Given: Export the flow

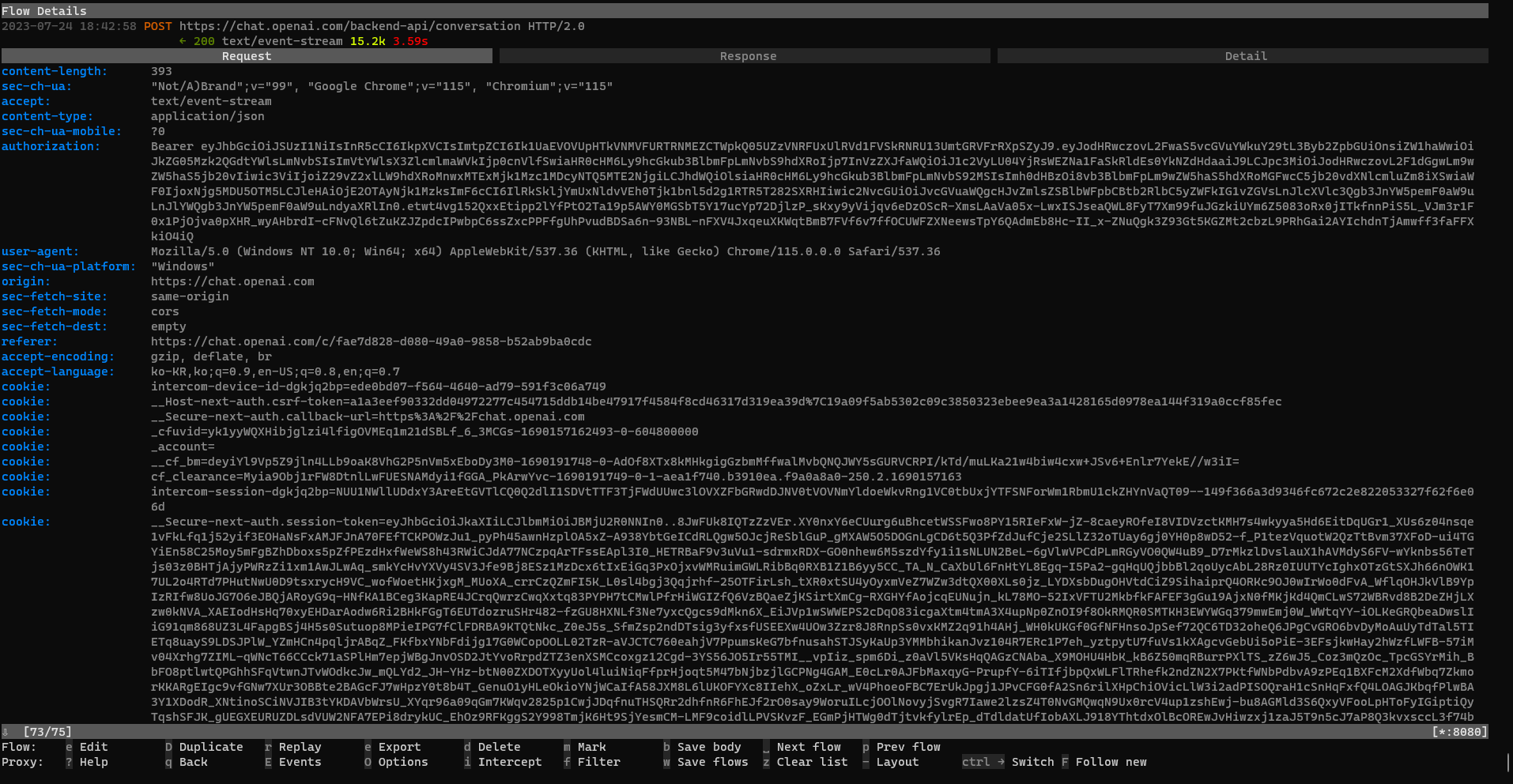Looking at the screenshot, I should click(x=399, y=746).
